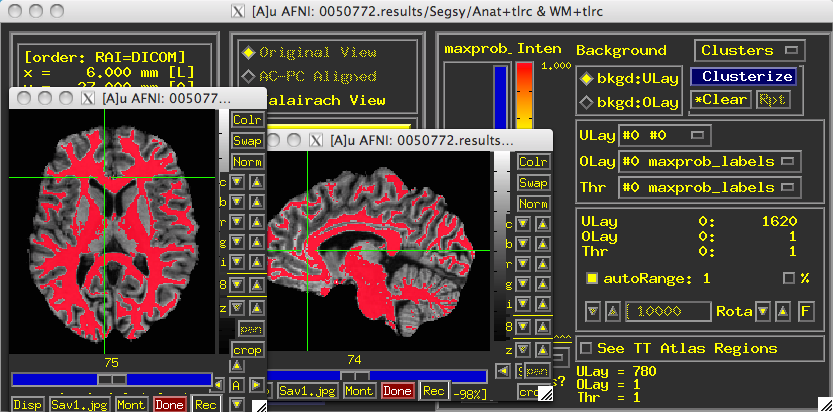Click Disp button in axial viewer

coord(28,405)
